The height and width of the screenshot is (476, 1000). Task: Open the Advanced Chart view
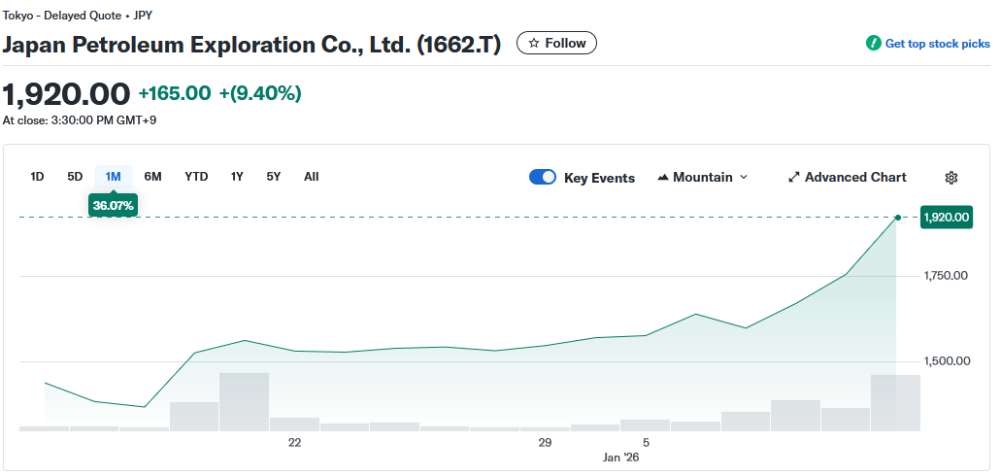tap(855, 178)
